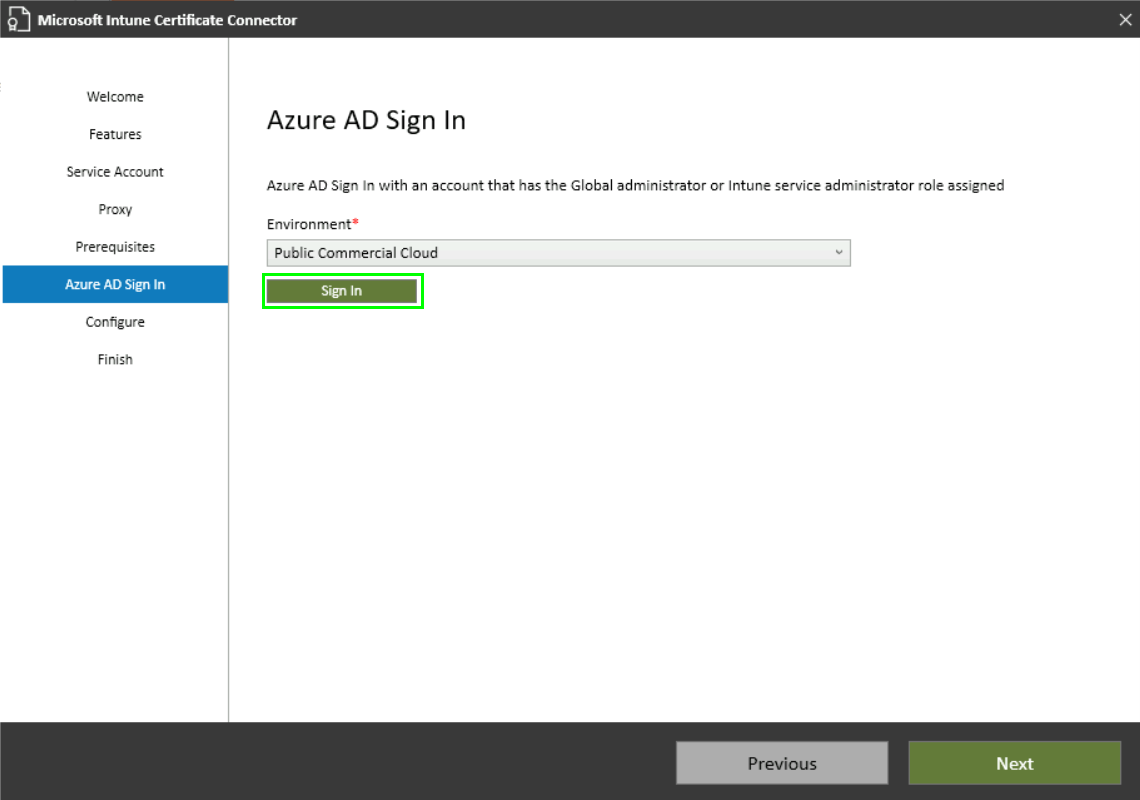Open the Prerequisites step
The image size is (1140, 800).
(115, 247)
